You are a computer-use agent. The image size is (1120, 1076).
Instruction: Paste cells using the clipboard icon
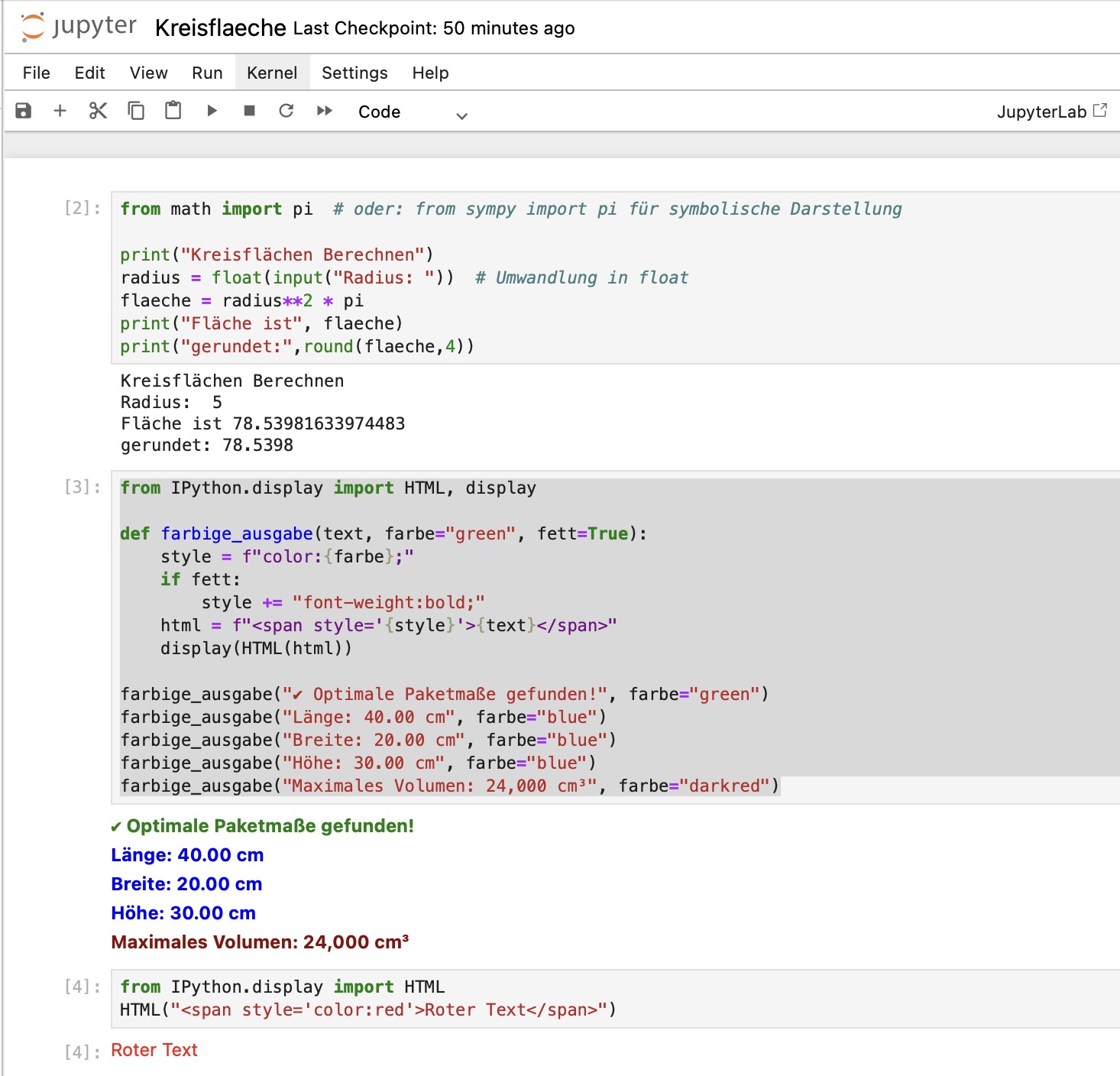pos(173,111)
